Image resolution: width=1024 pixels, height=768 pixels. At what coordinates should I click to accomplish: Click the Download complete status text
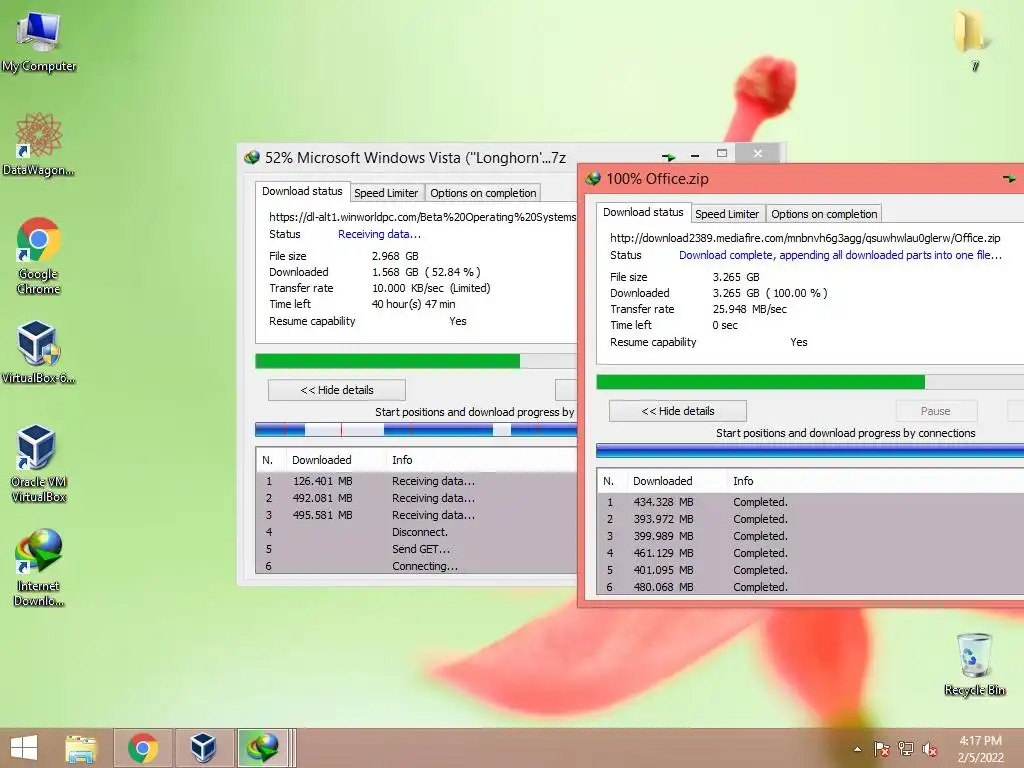[840, 255]
